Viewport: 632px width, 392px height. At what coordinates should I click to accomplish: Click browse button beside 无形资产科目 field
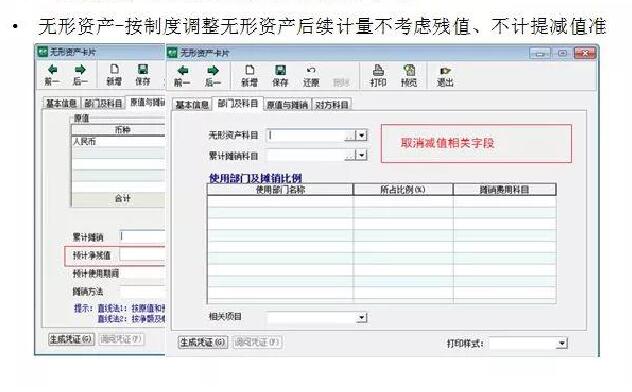(351, 135)
